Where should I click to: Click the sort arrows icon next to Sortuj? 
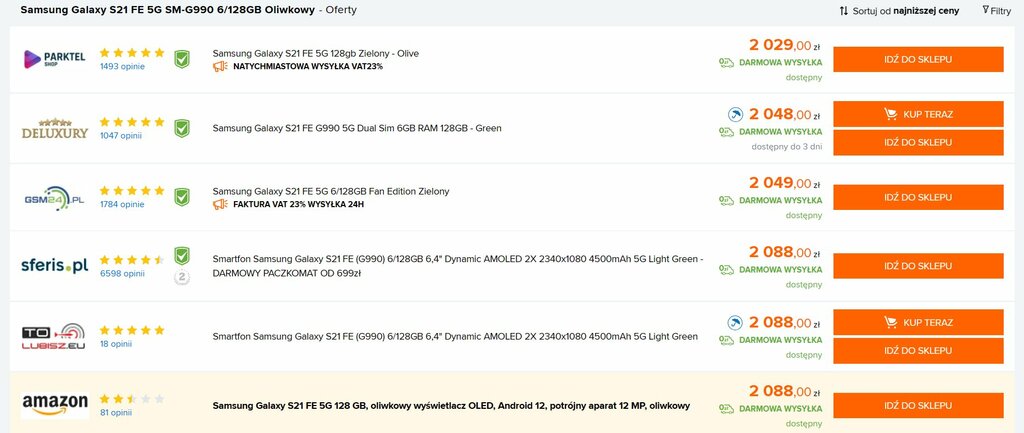click(x=844, y=10)
